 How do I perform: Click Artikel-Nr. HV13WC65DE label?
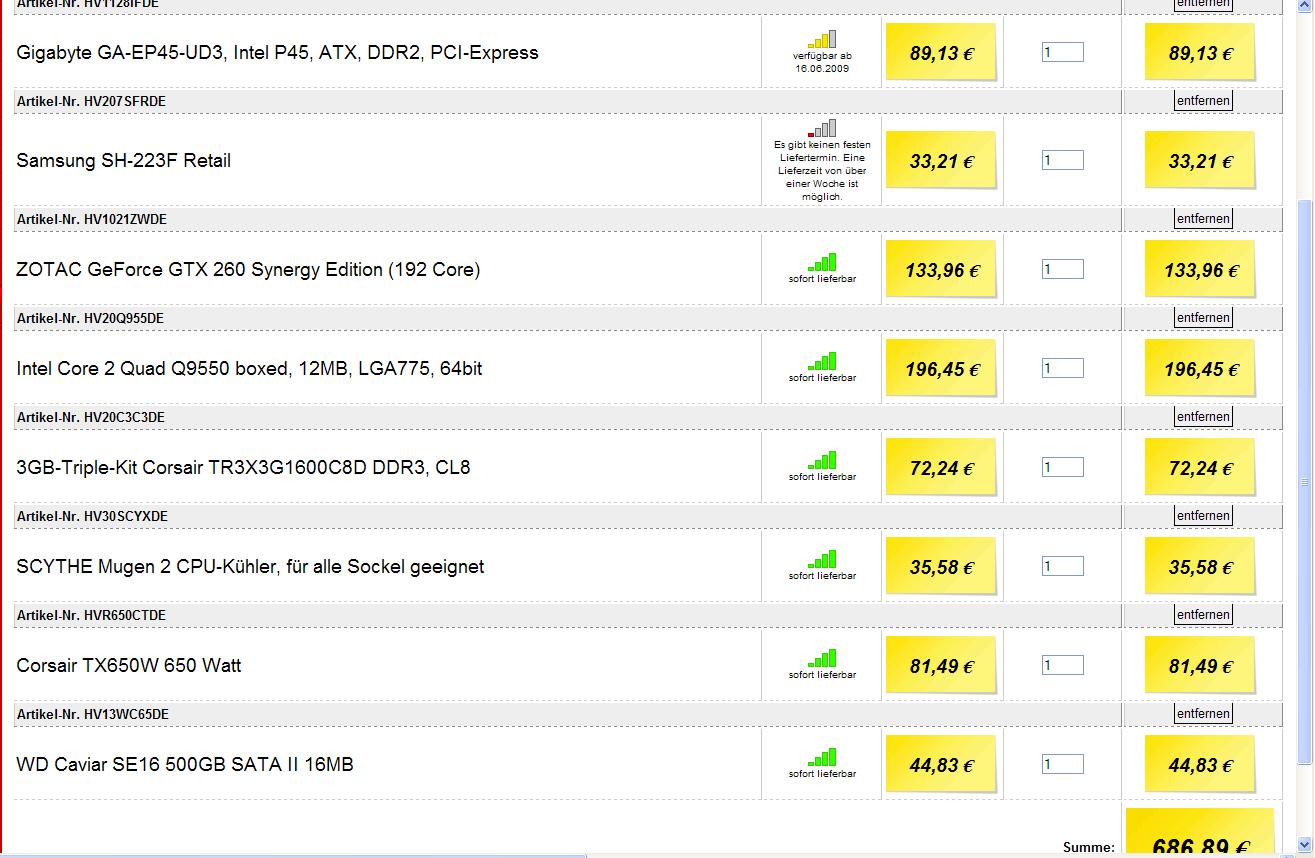[92, 714]
